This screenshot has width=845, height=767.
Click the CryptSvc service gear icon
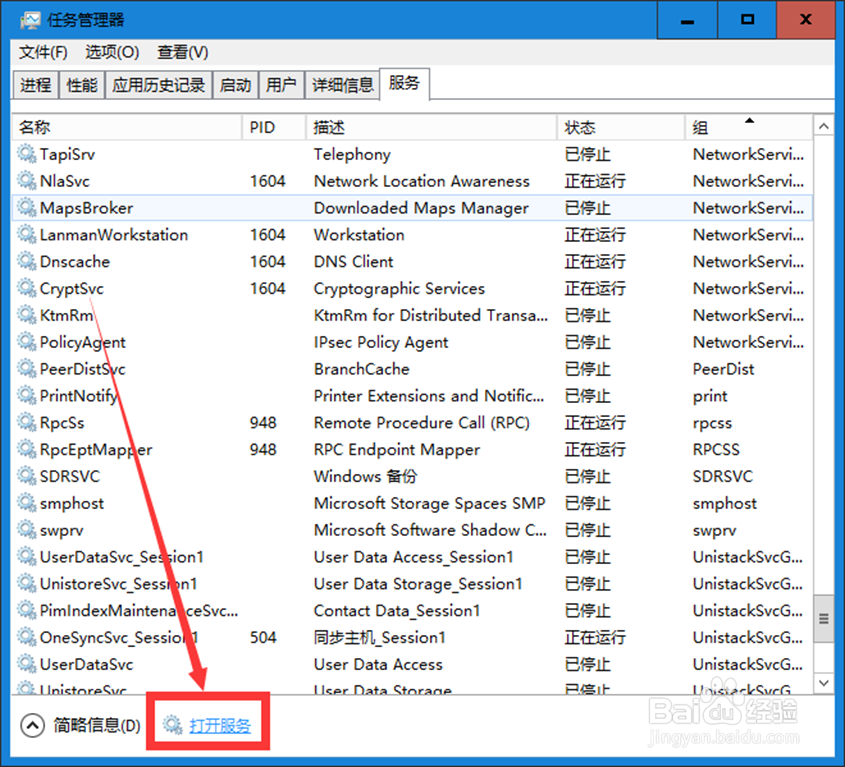(x=25, y=288)
